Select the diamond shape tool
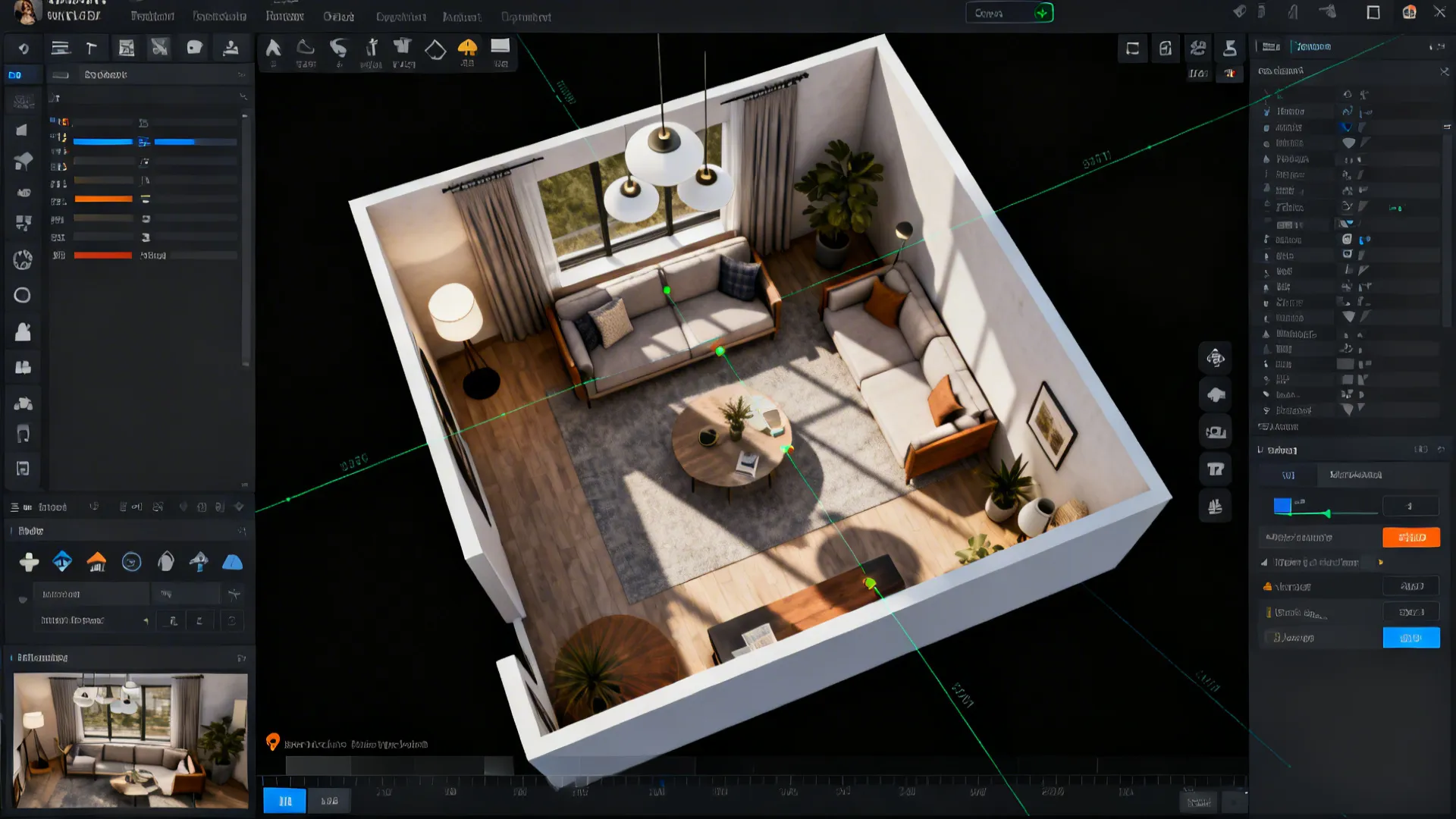The height and width of the screenshot is (819, 1456). pos(435,50)
